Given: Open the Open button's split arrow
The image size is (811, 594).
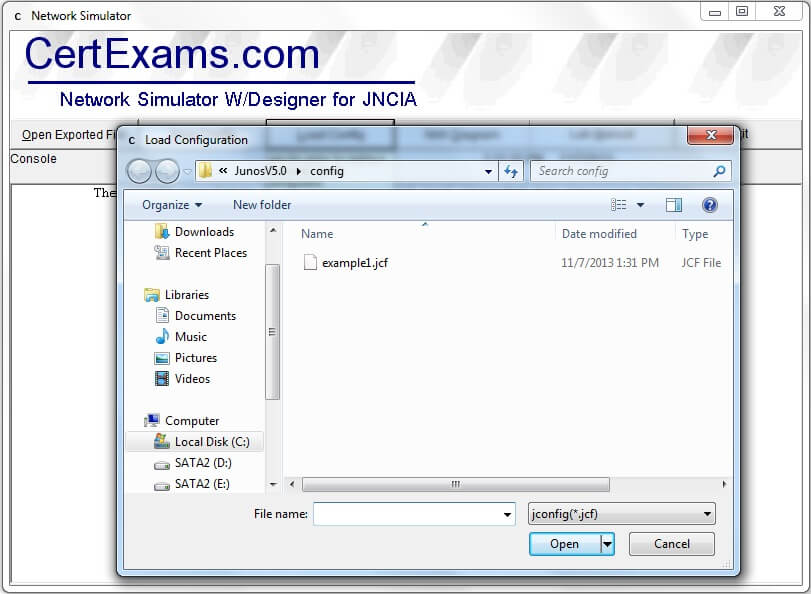Looking at the screenshot, I should pos(607,544).
